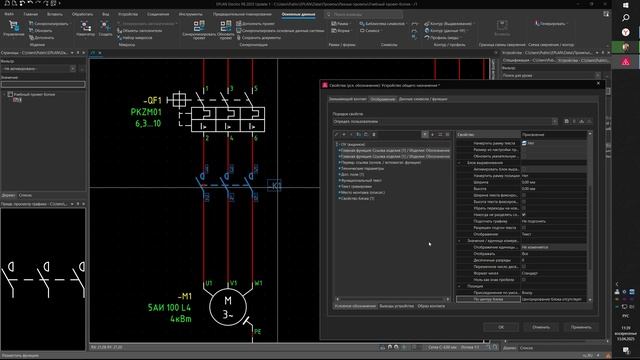Click the save scheme icon beside Порядок свойств
This screenshot has width=640, height=360.
pyautogui.click(x=567, y=121)
